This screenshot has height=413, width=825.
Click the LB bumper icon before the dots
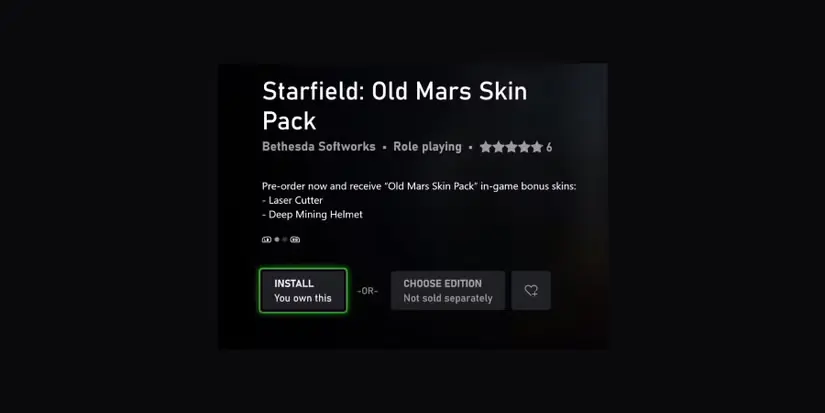point(266,239)
